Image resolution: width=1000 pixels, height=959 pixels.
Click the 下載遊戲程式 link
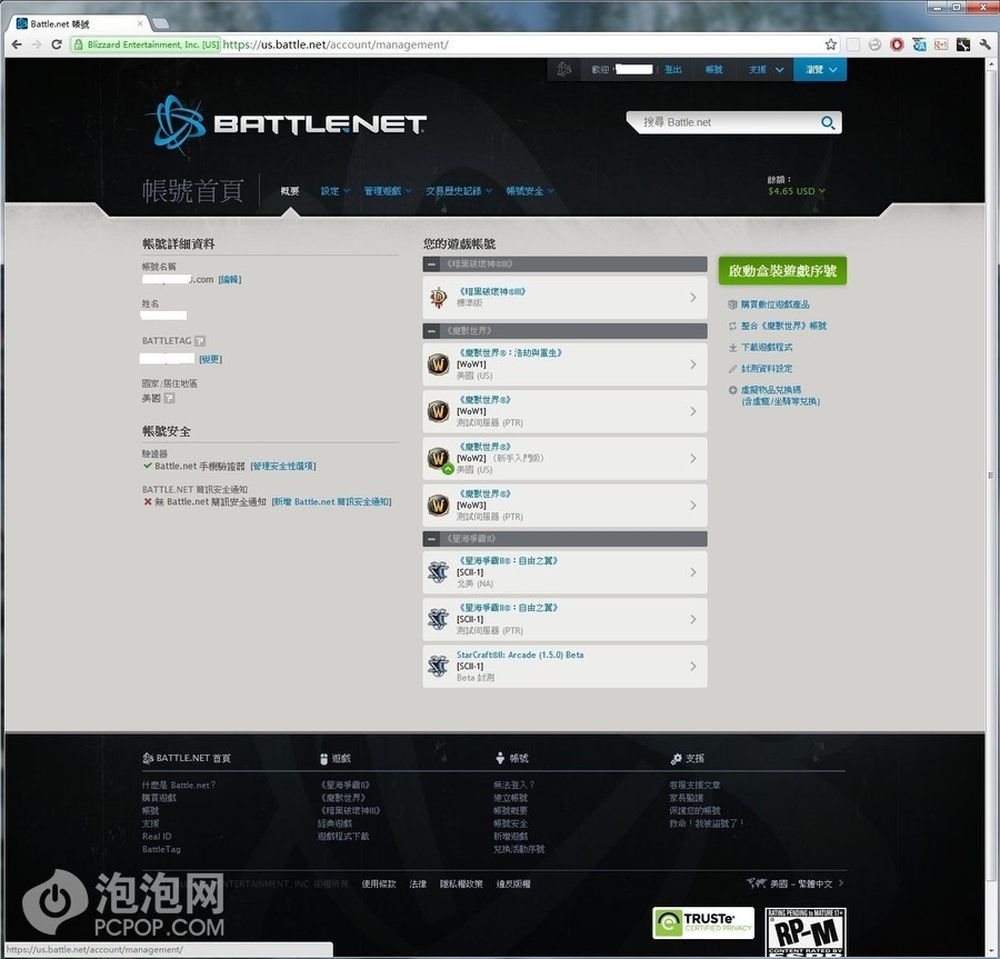pos(767,348)
